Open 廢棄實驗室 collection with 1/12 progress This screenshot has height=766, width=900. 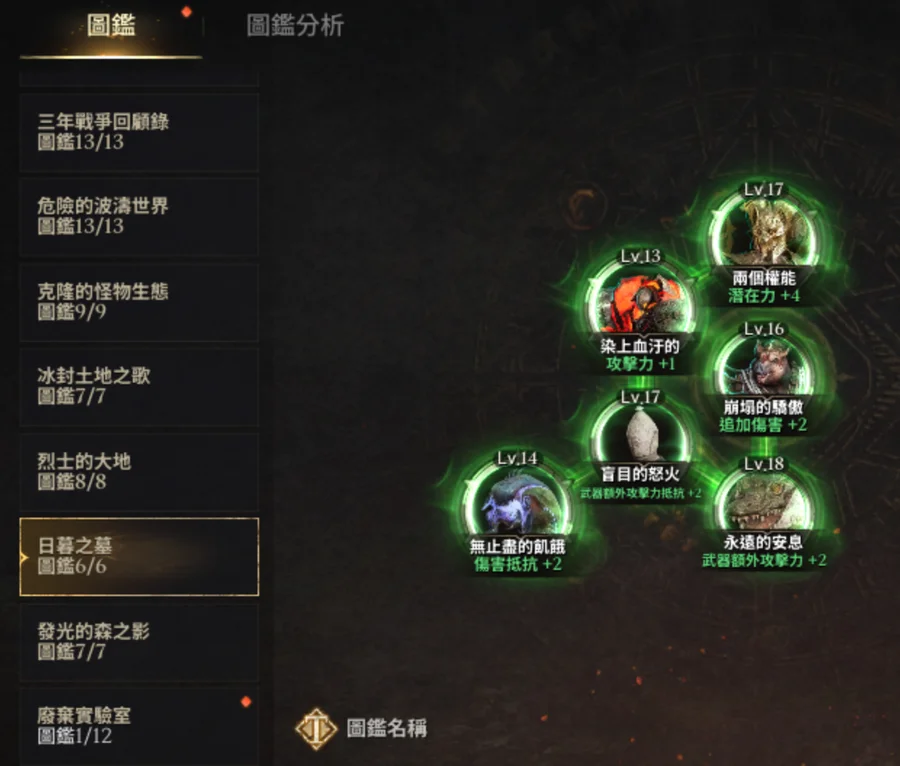[x=139, y=726]
